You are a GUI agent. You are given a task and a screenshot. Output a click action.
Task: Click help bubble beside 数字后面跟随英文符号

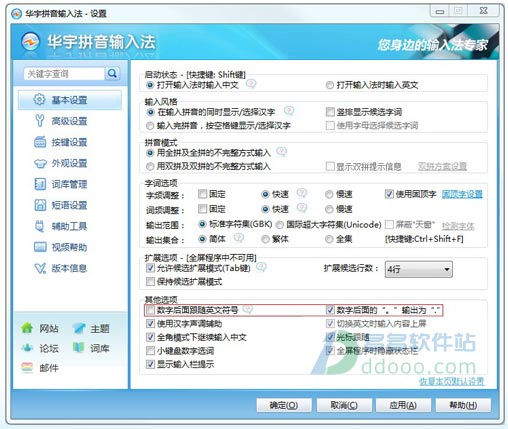tap(248, 309)
